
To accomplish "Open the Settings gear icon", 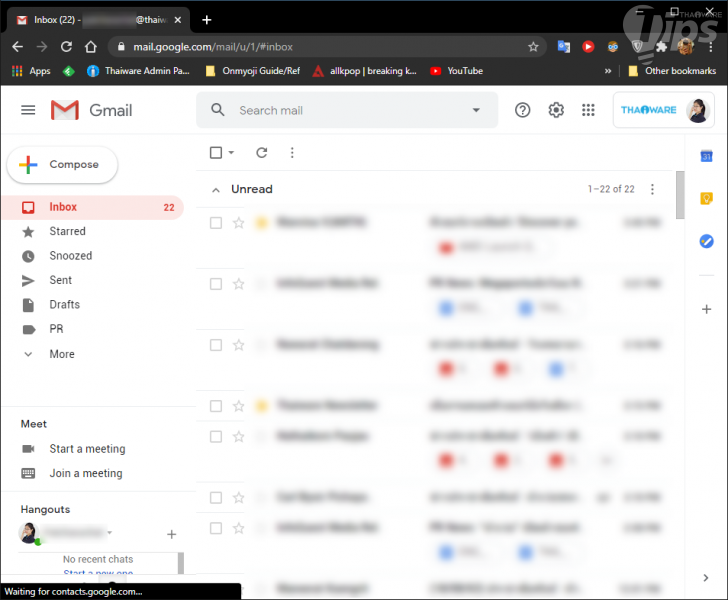I will click(556, 110).
